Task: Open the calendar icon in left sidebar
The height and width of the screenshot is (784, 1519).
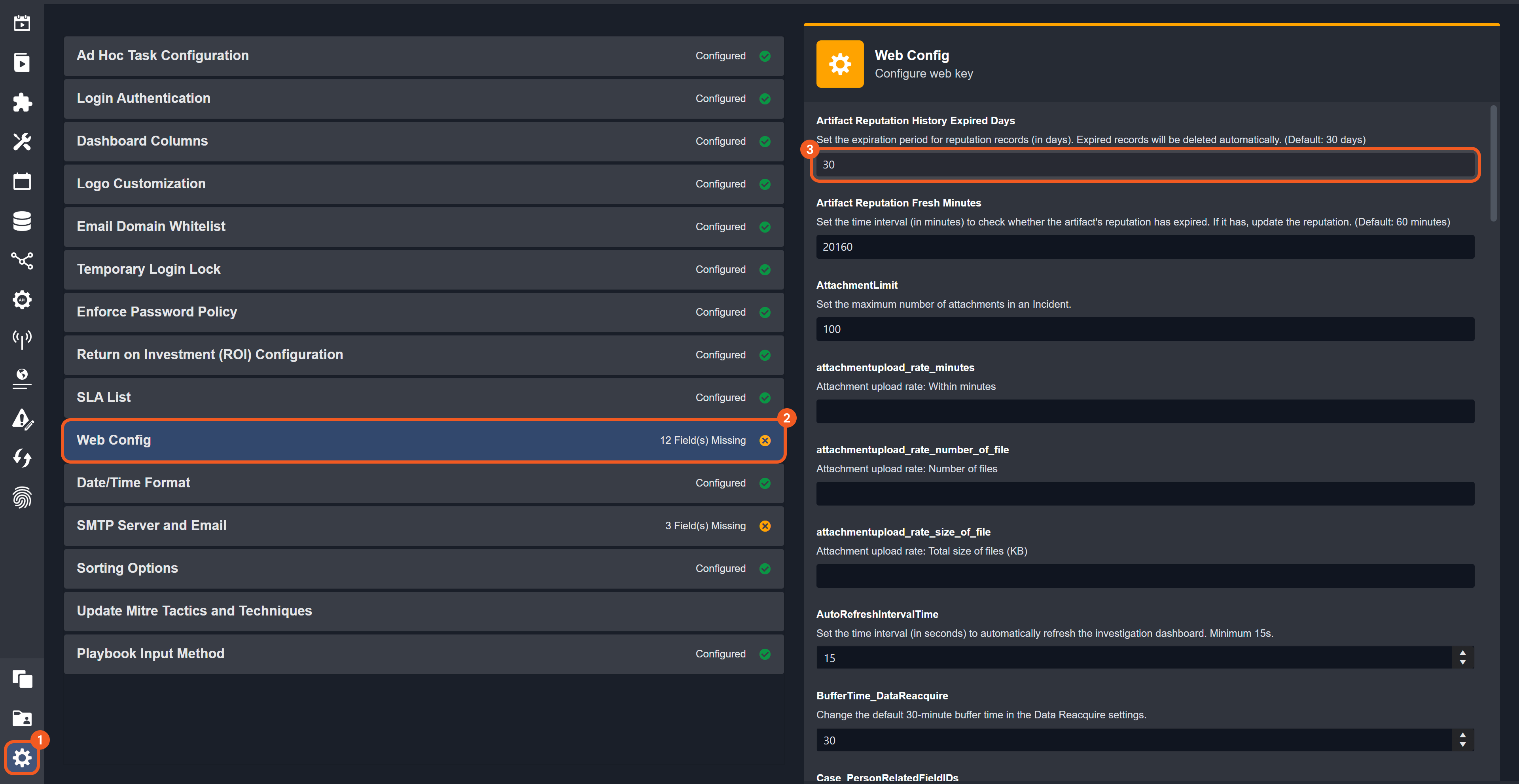Action: pos(22,181)
